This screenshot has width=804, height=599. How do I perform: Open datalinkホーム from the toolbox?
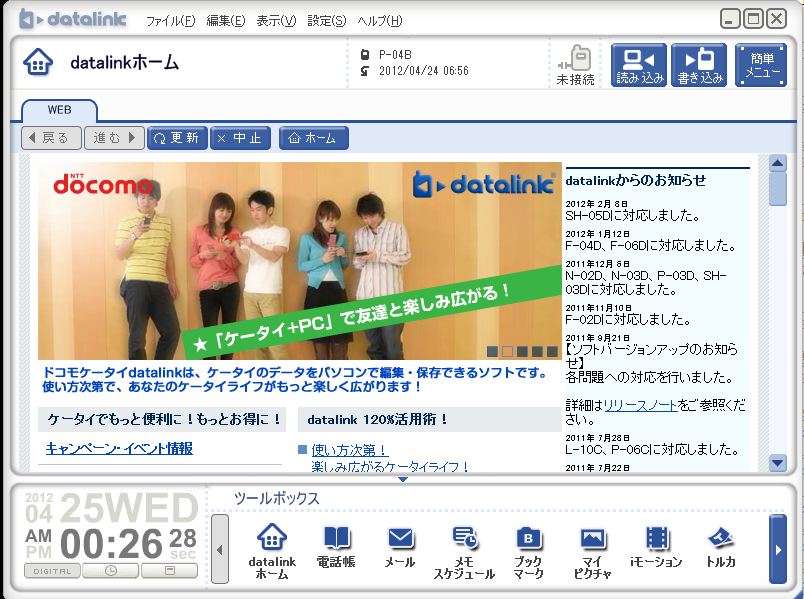272,551
